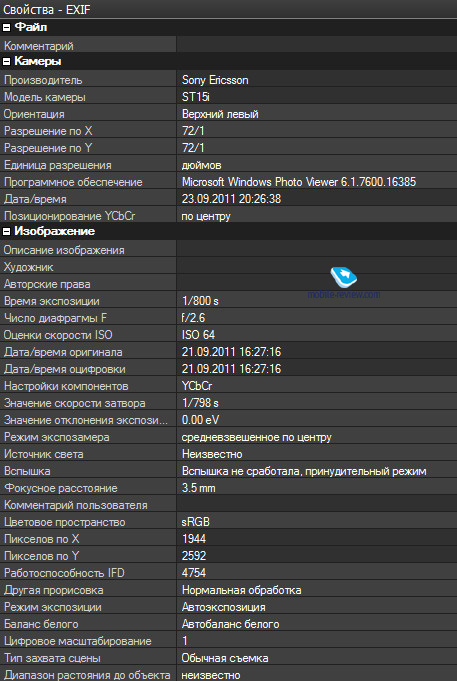Select the Вспышка property row

[228, 471]
